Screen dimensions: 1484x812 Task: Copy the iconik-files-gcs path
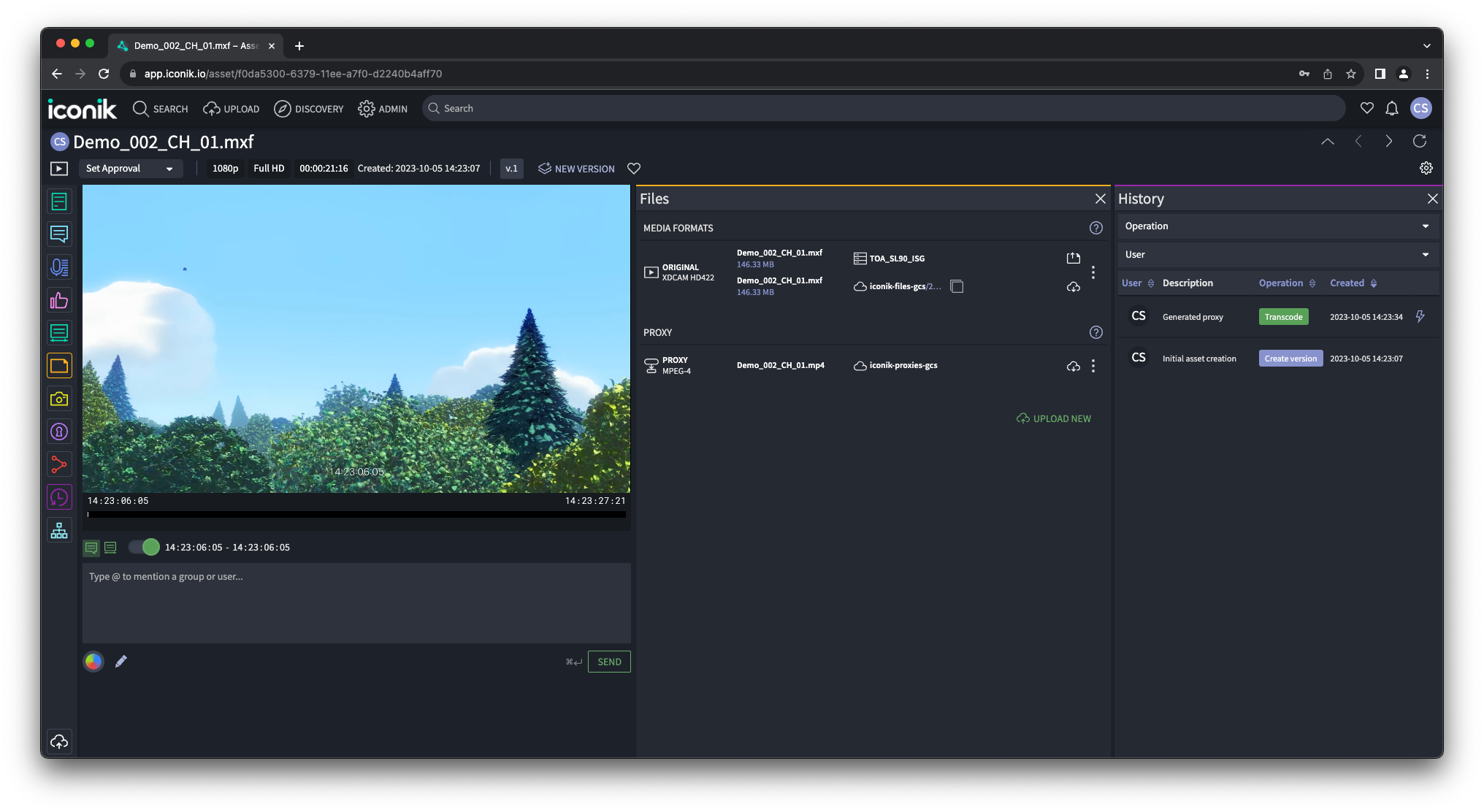[x=957, y=286]
